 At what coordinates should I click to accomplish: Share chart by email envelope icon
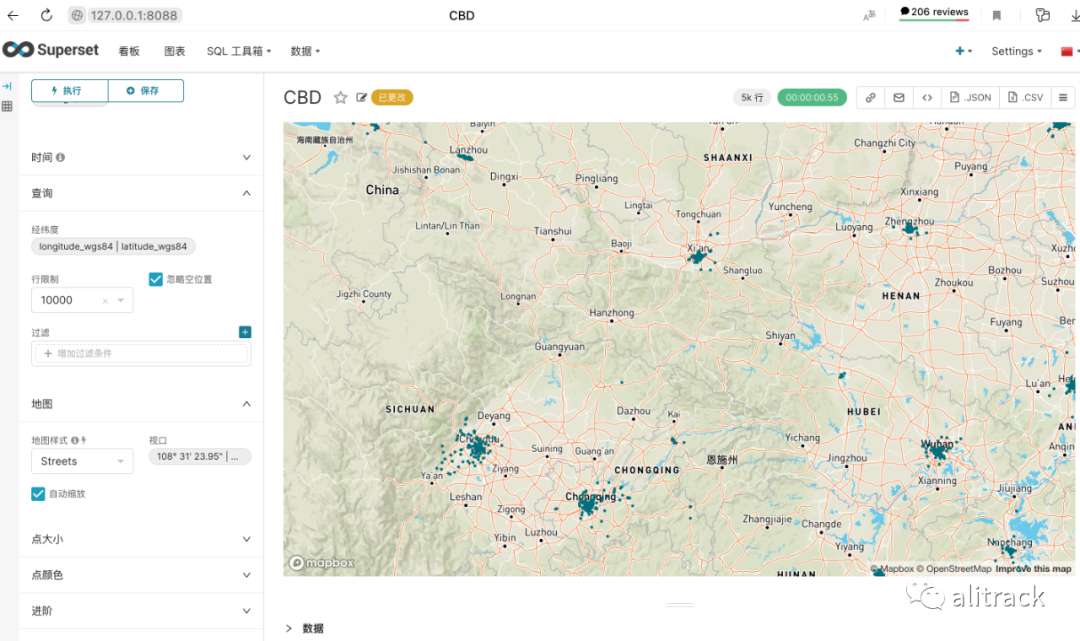[899, 98]
